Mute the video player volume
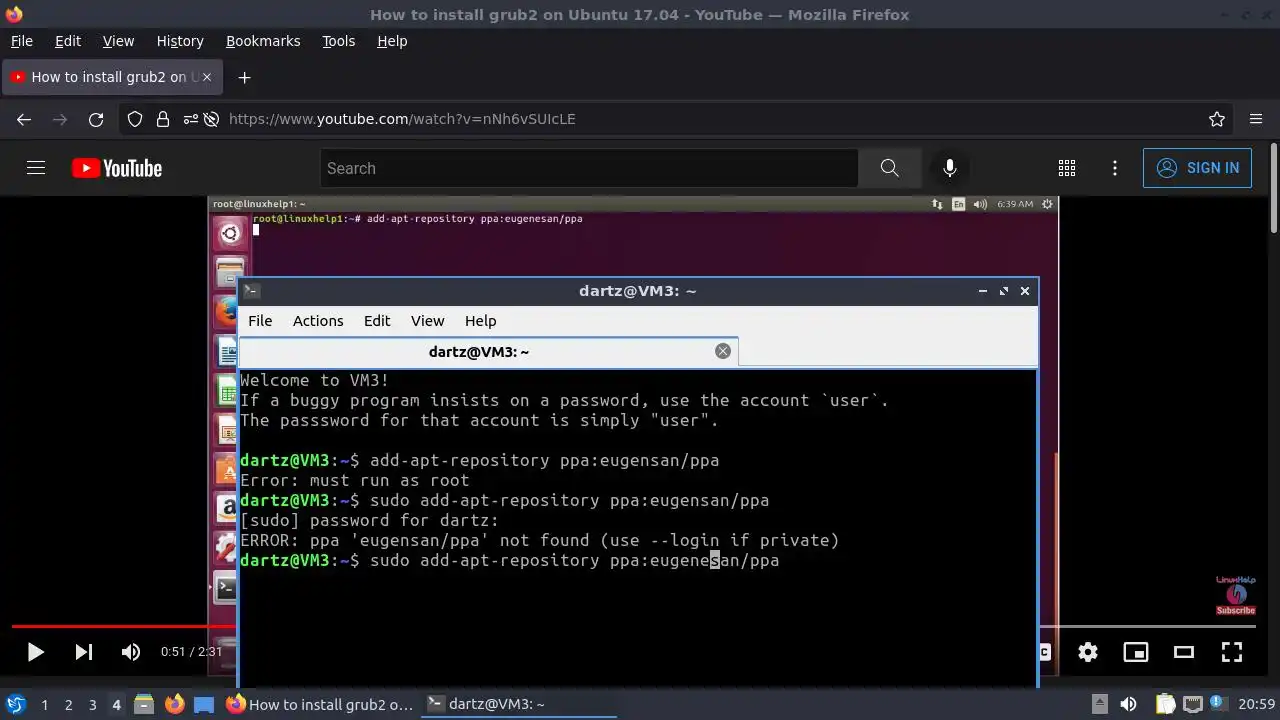 [x=131, y=652]
